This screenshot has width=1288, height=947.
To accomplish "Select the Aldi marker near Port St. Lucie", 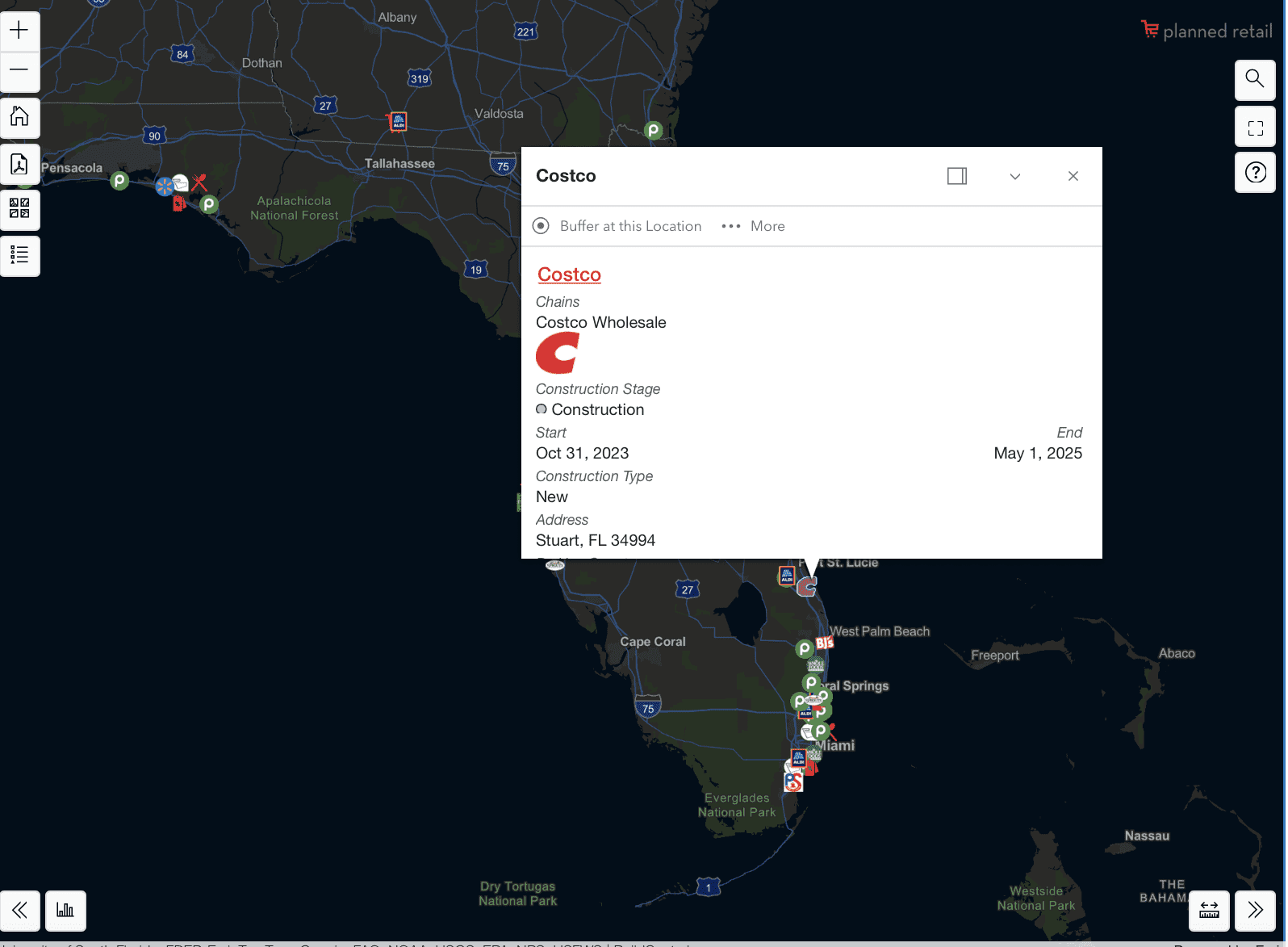I will pyautogui.click(x=787, y=576).
